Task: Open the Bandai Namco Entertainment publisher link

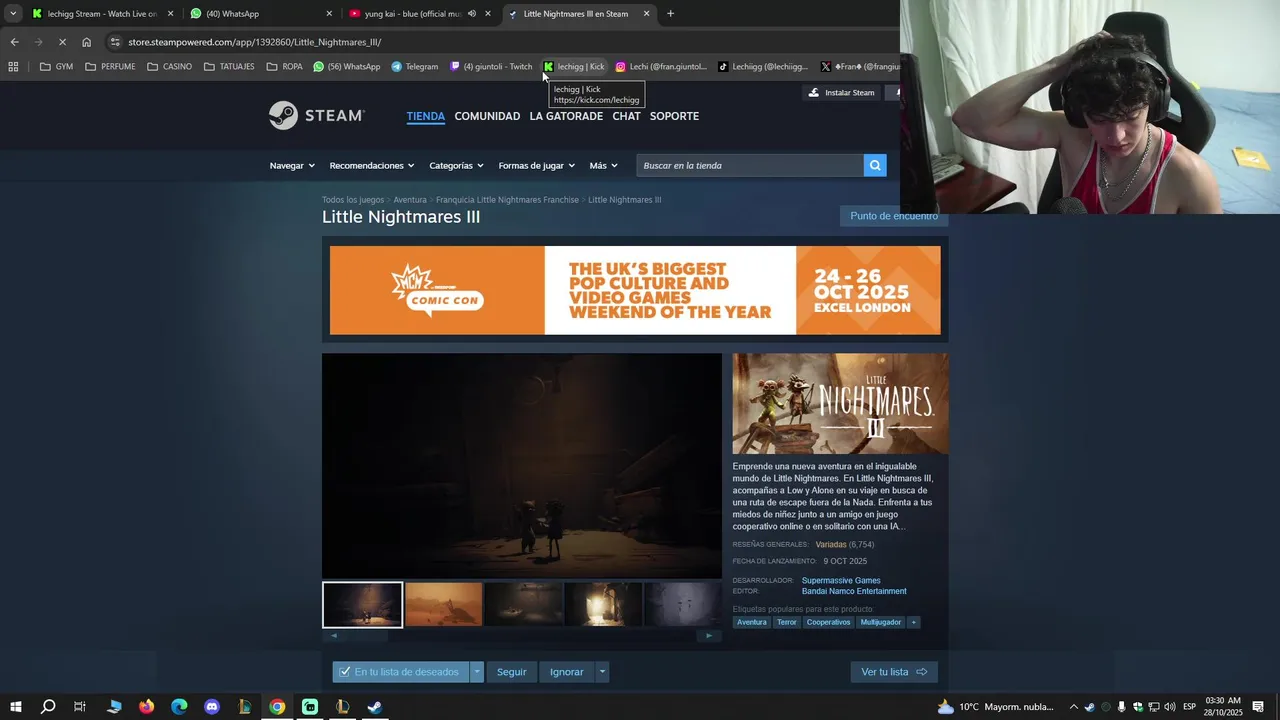Action: pos(854,591)
